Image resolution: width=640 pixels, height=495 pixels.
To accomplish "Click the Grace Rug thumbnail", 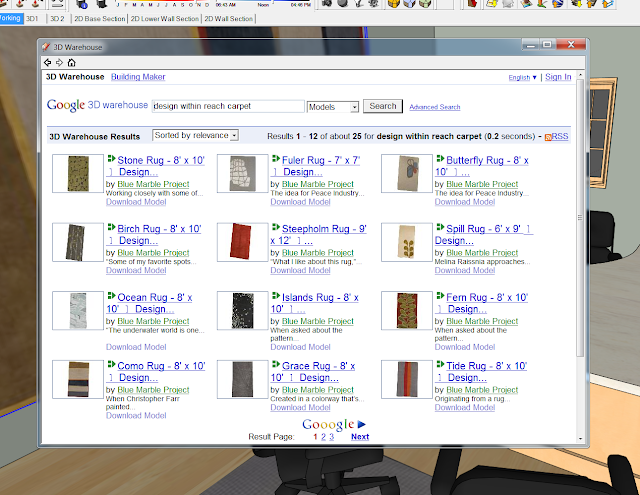I will 242,379.
